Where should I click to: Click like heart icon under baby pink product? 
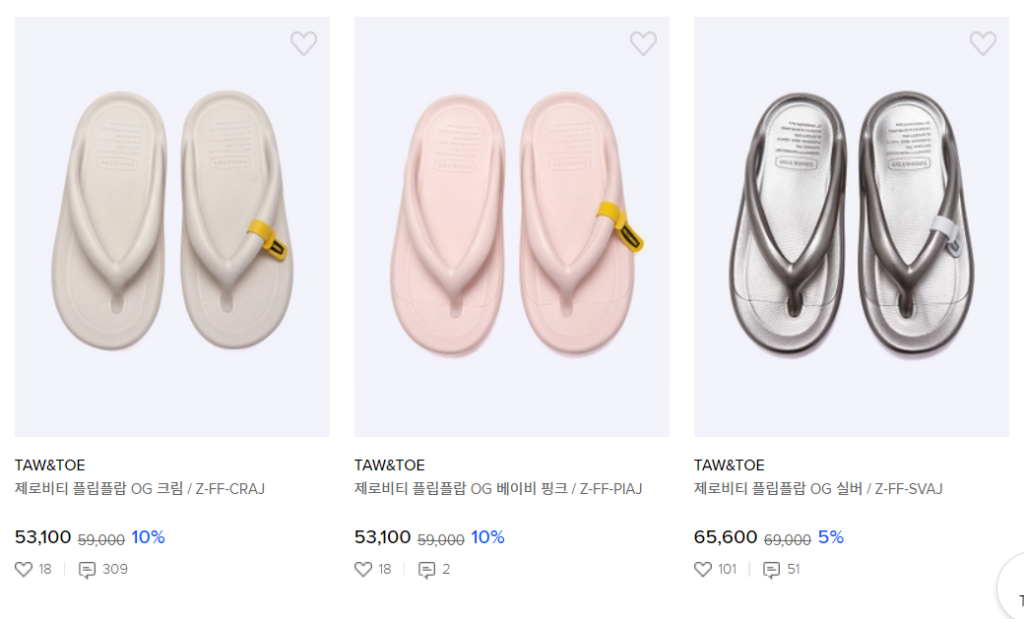[364, 569]
